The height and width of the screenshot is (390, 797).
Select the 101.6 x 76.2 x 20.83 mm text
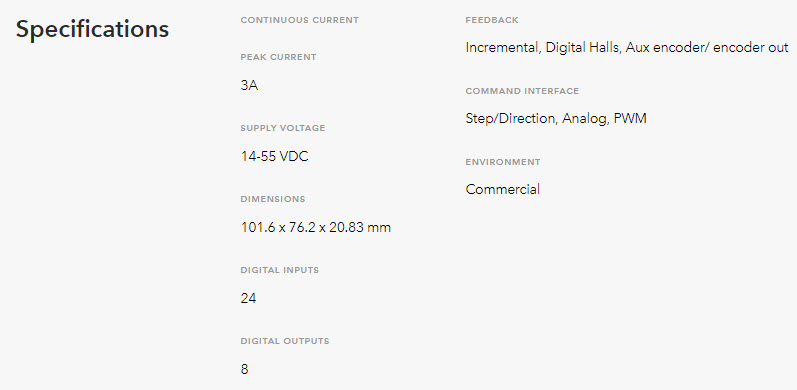click(x=316, y=227)
